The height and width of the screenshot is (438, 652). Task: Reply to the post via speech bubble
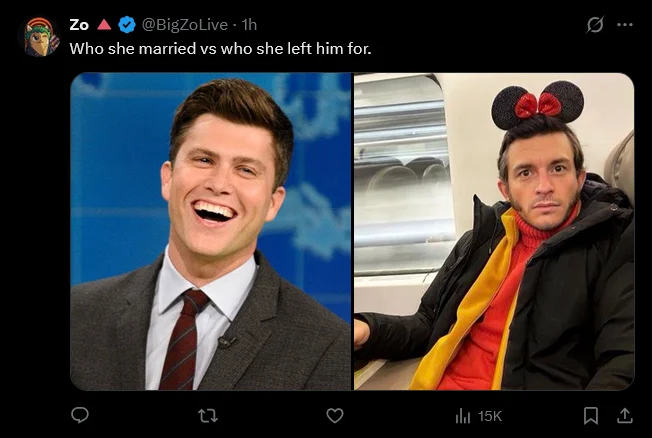[80, 415]
